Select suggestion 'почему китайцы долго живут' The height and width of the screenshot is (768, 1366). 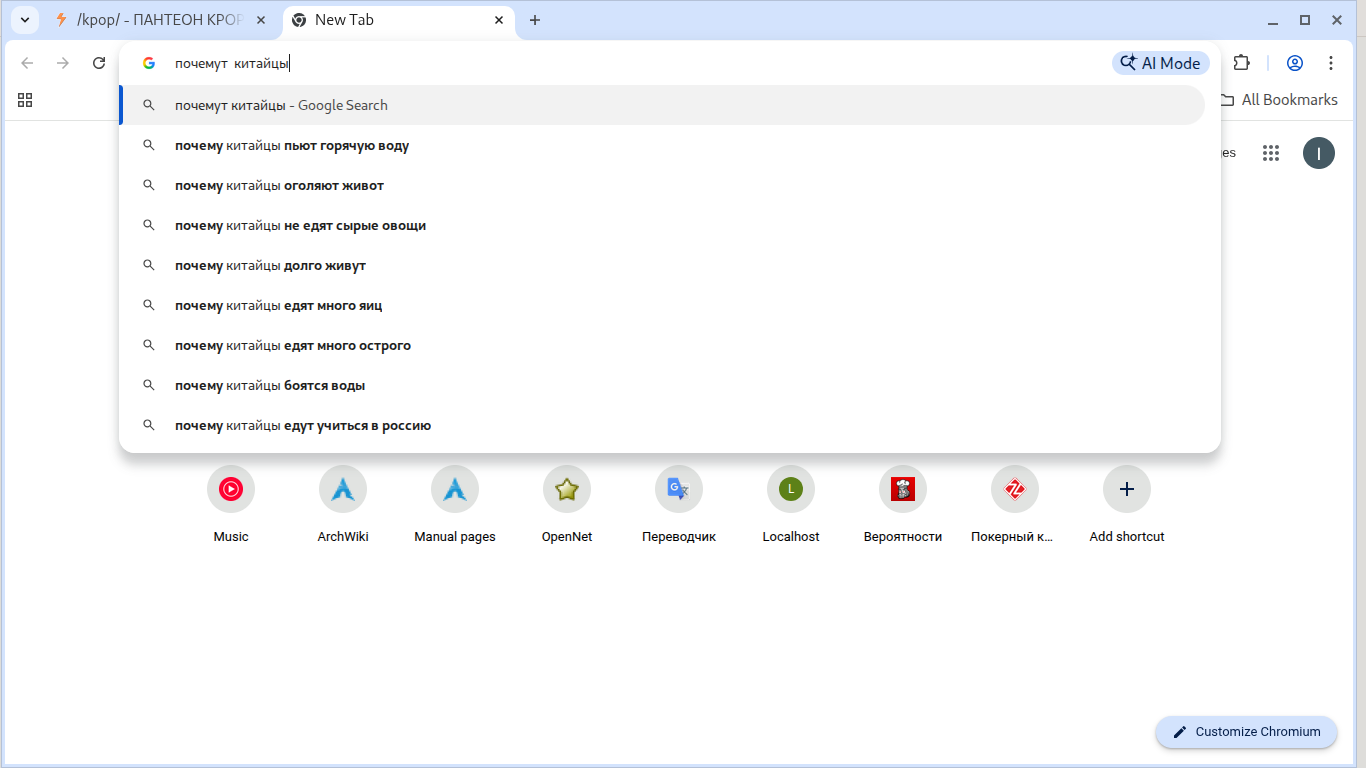662,265
